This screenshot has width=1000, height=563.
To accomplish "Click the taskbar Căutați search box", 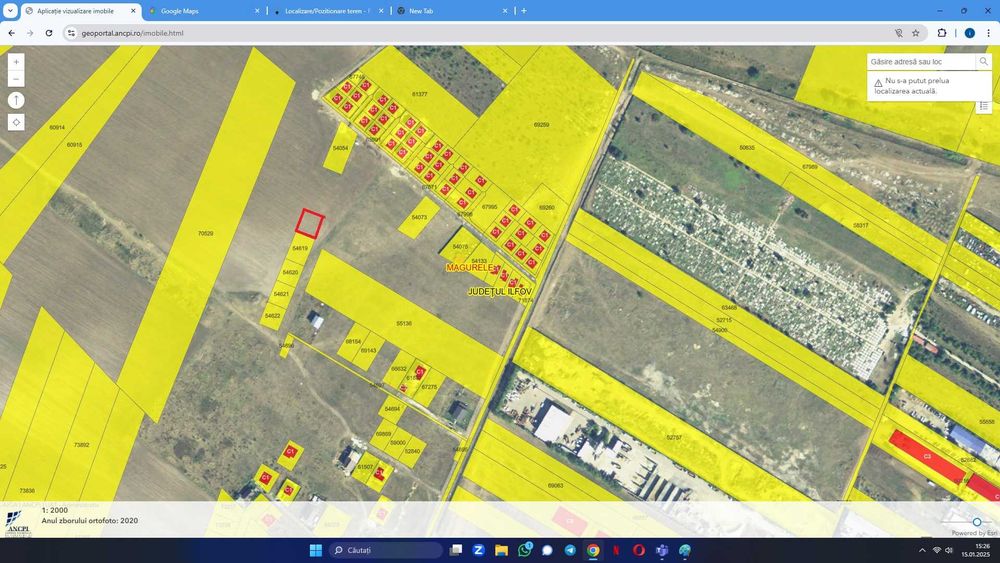I will click(386, 550).
